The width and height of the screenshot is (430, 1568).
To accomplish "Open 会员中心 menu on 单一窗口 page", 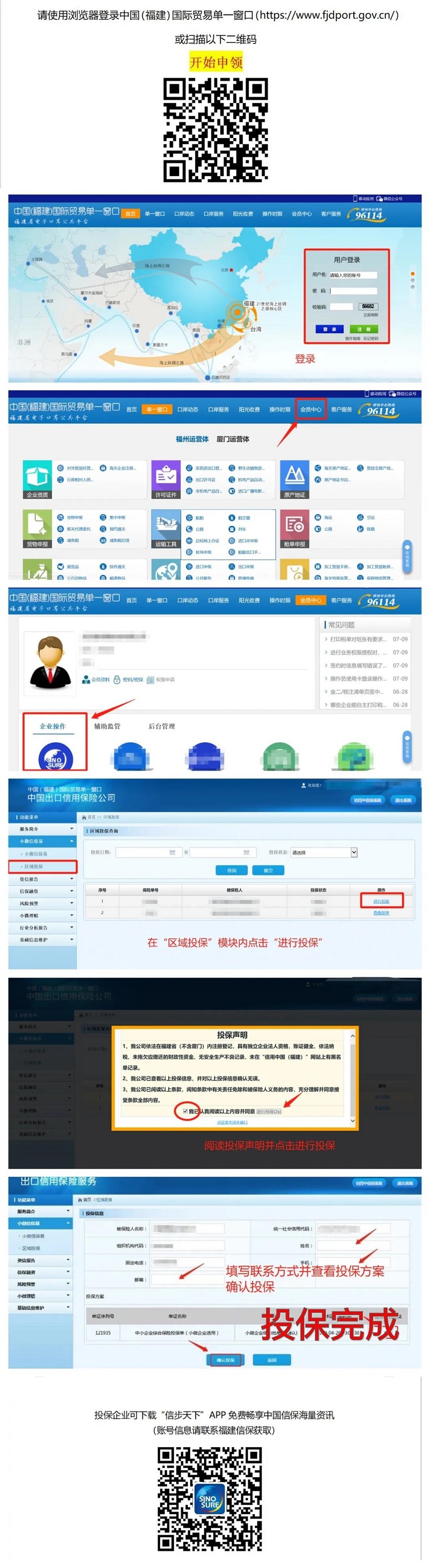I will point(311,410).
